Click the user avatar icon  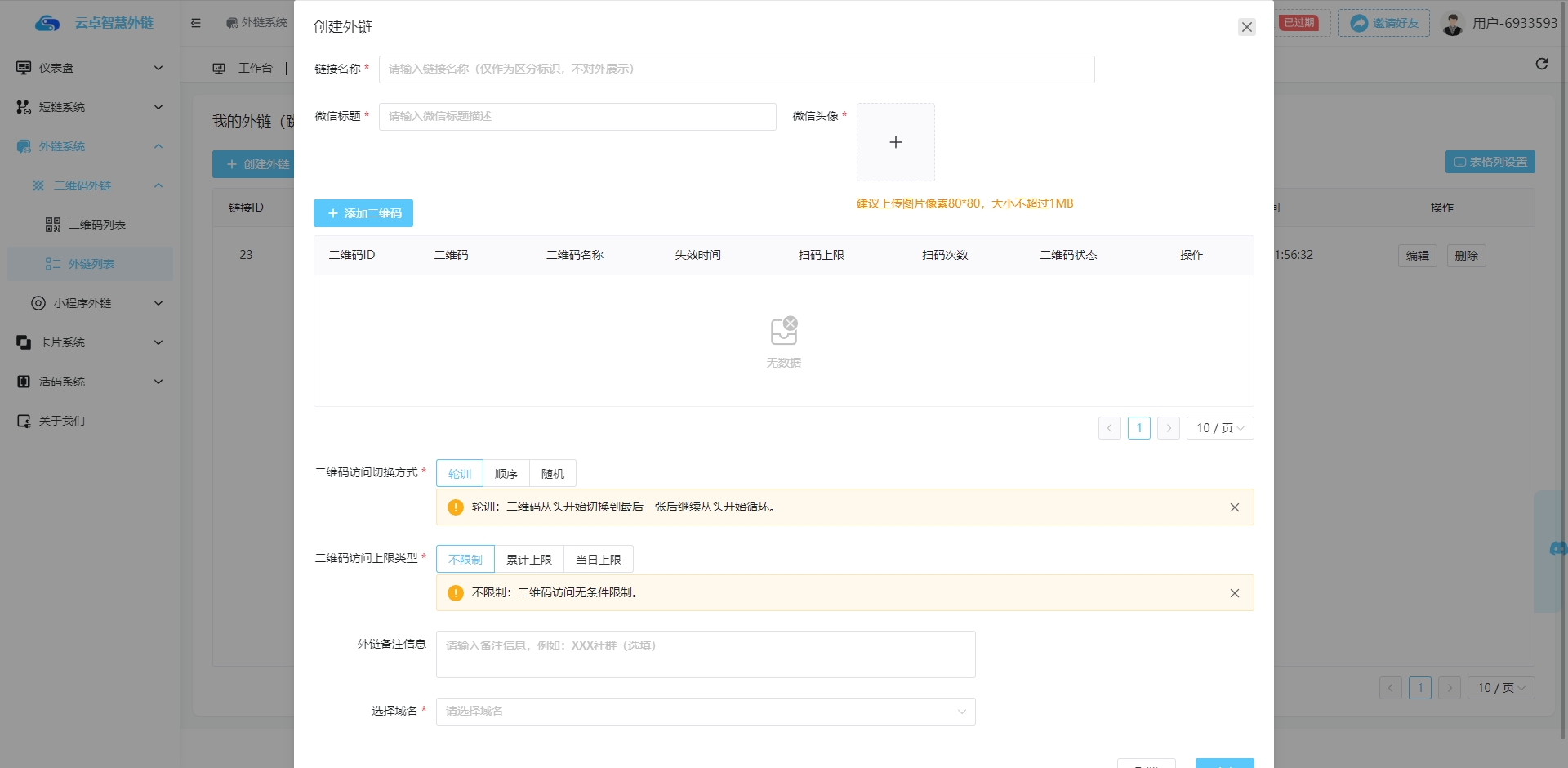(x=1452, y=24)
